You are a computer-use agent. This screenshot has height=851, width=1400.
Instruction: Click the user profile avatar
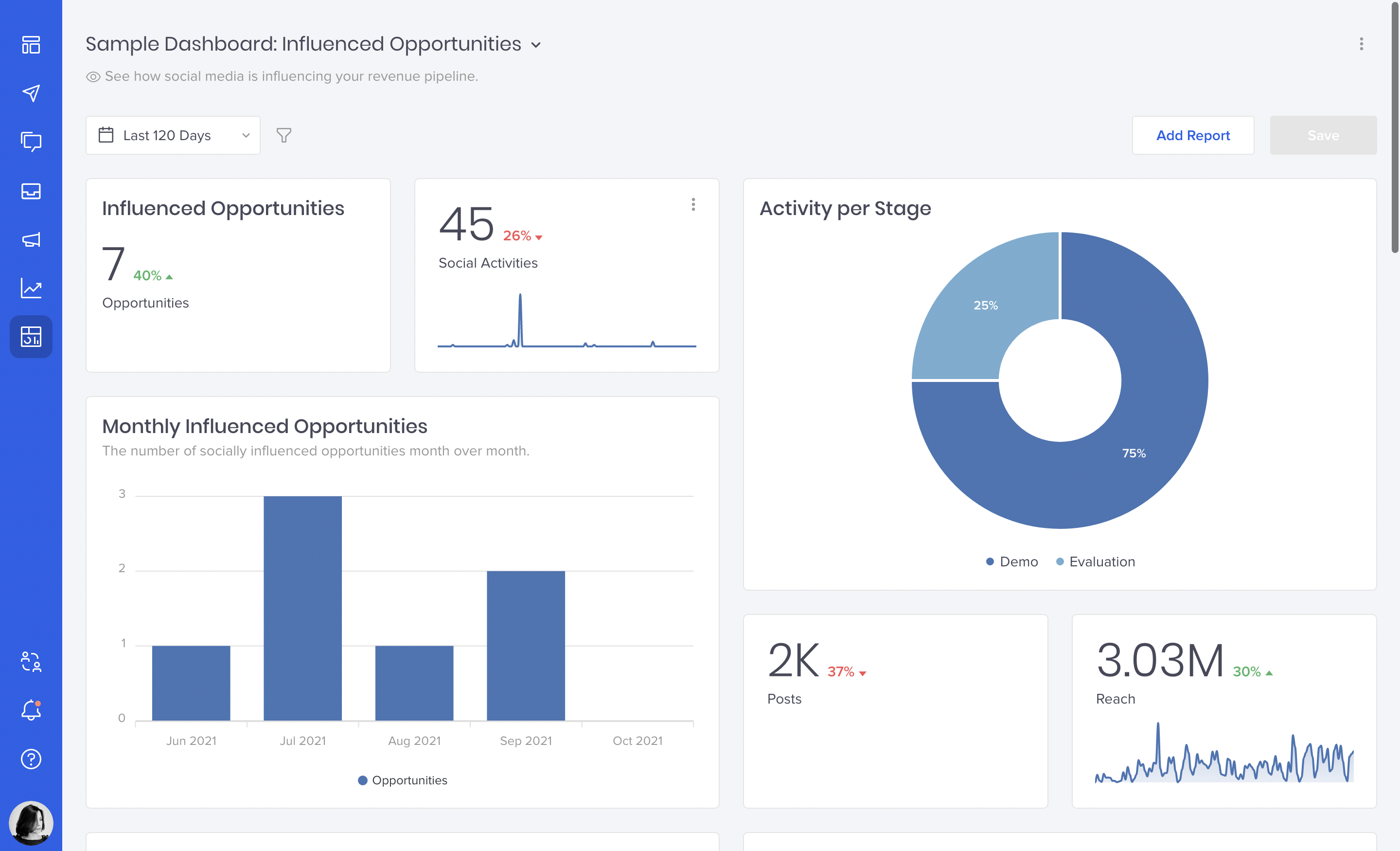point(31,823)
